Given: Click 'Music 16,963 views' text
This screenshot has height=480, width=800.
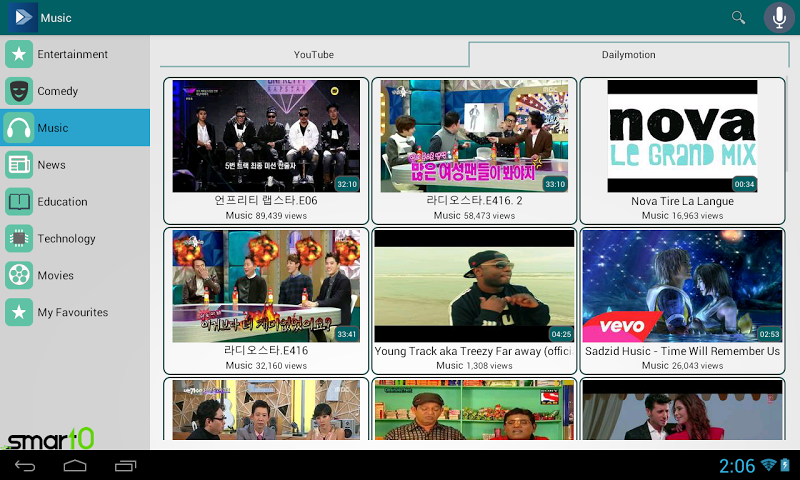Looking at the screenshot, I should click(x=682, y=215).
